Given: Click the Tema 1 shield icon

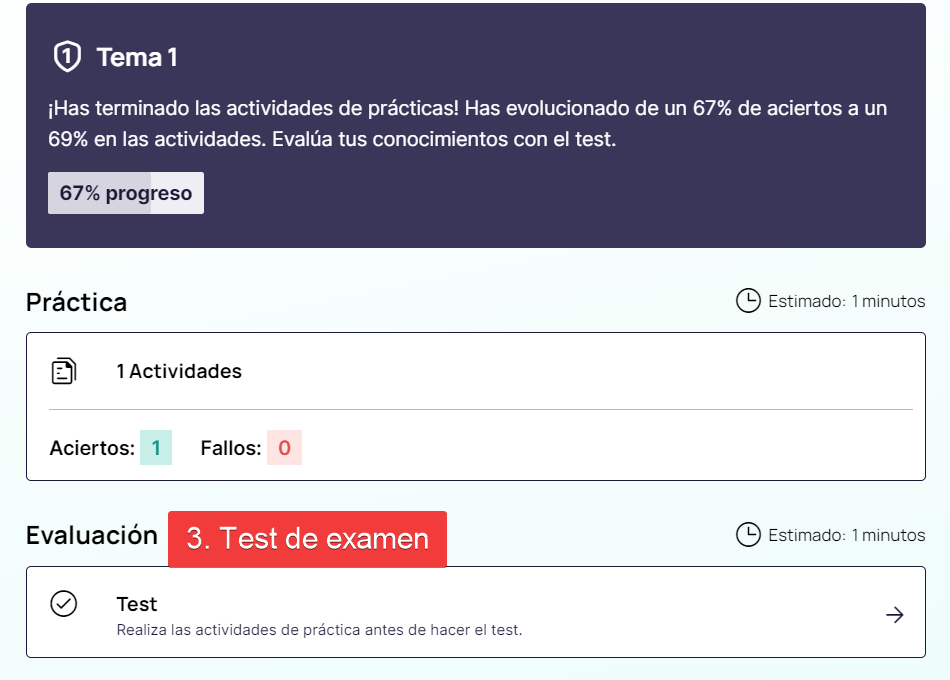Looking at the screenshot, I should [x=66, y=57].
